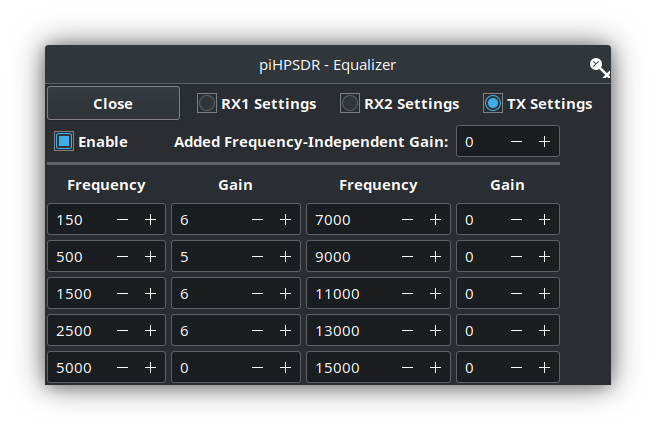The height and width of the screenshot is (430, 656).
Task: Increase the 13000 frequency value
Action: tap(436, 330)
